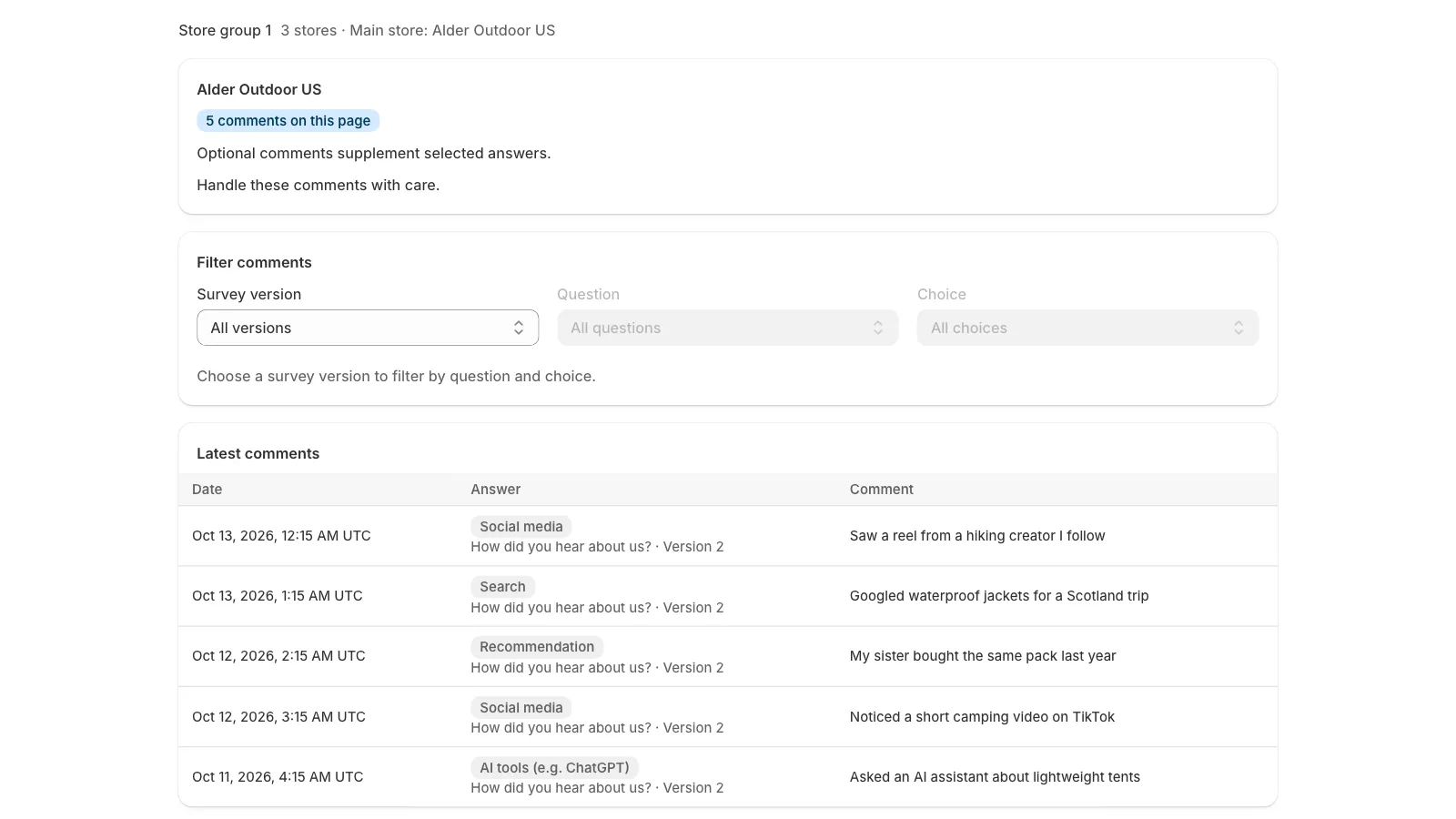Viewport: 1456px width, 819px height.
Task: Open the Survey version dropdown
Action: [368, 328]
